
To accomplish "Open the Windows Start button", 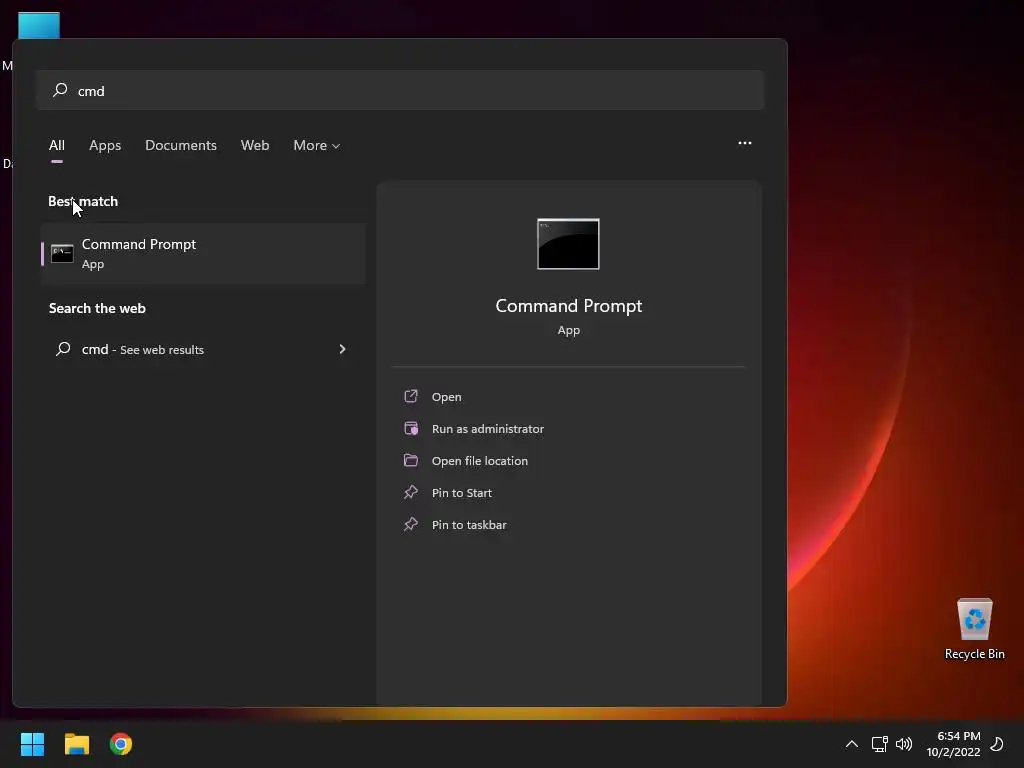I will click(32, 744).
